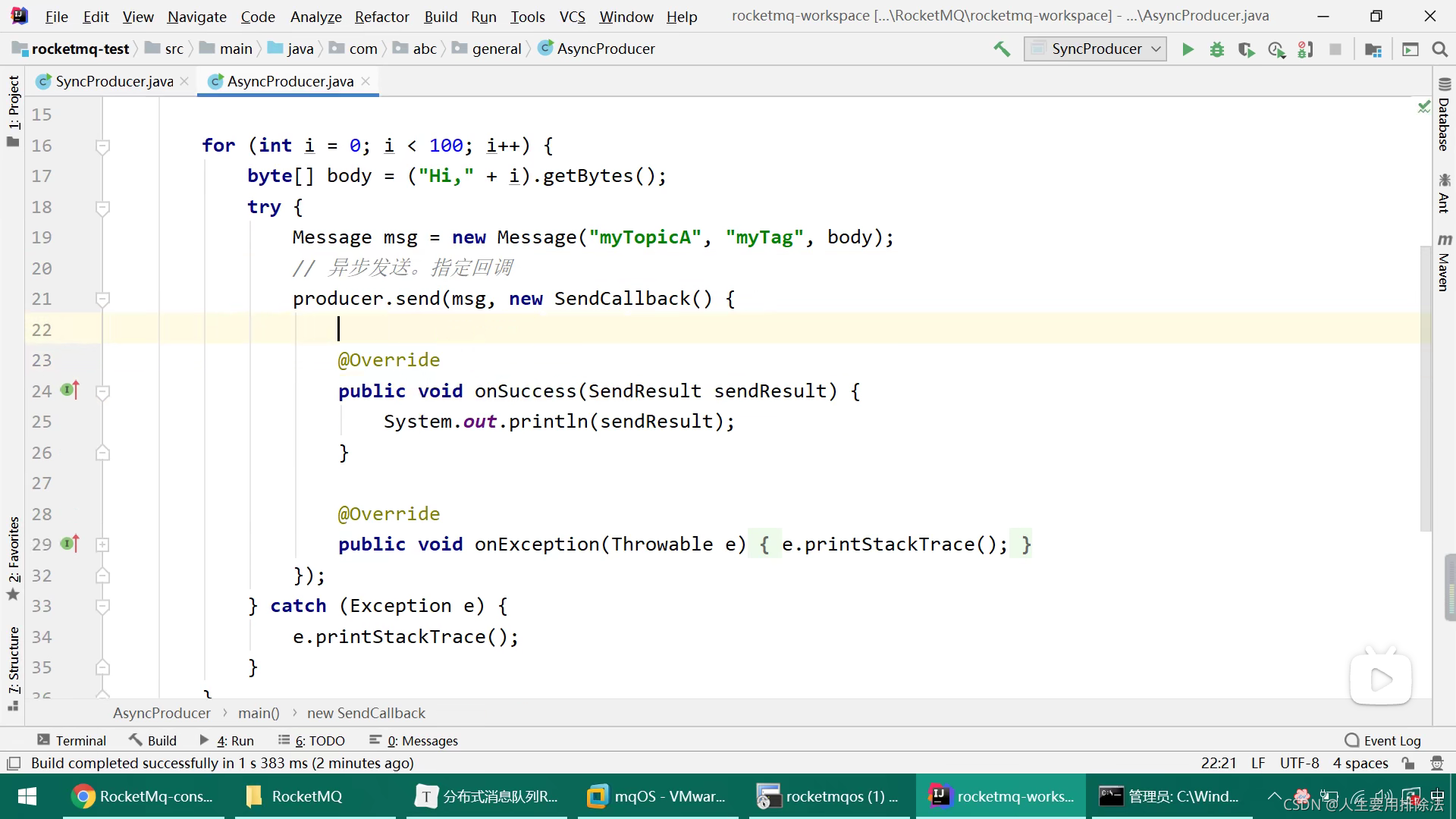
Task: Click the general folder breadcrumb
Action: click(487, 49)
